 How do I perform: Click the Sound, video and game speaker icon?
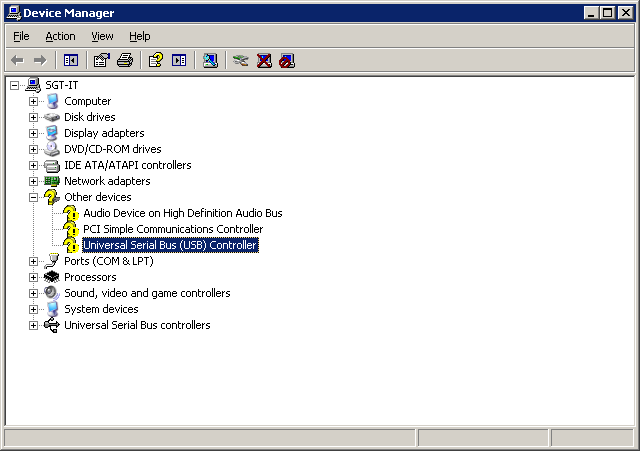click(x=52, y=293)
